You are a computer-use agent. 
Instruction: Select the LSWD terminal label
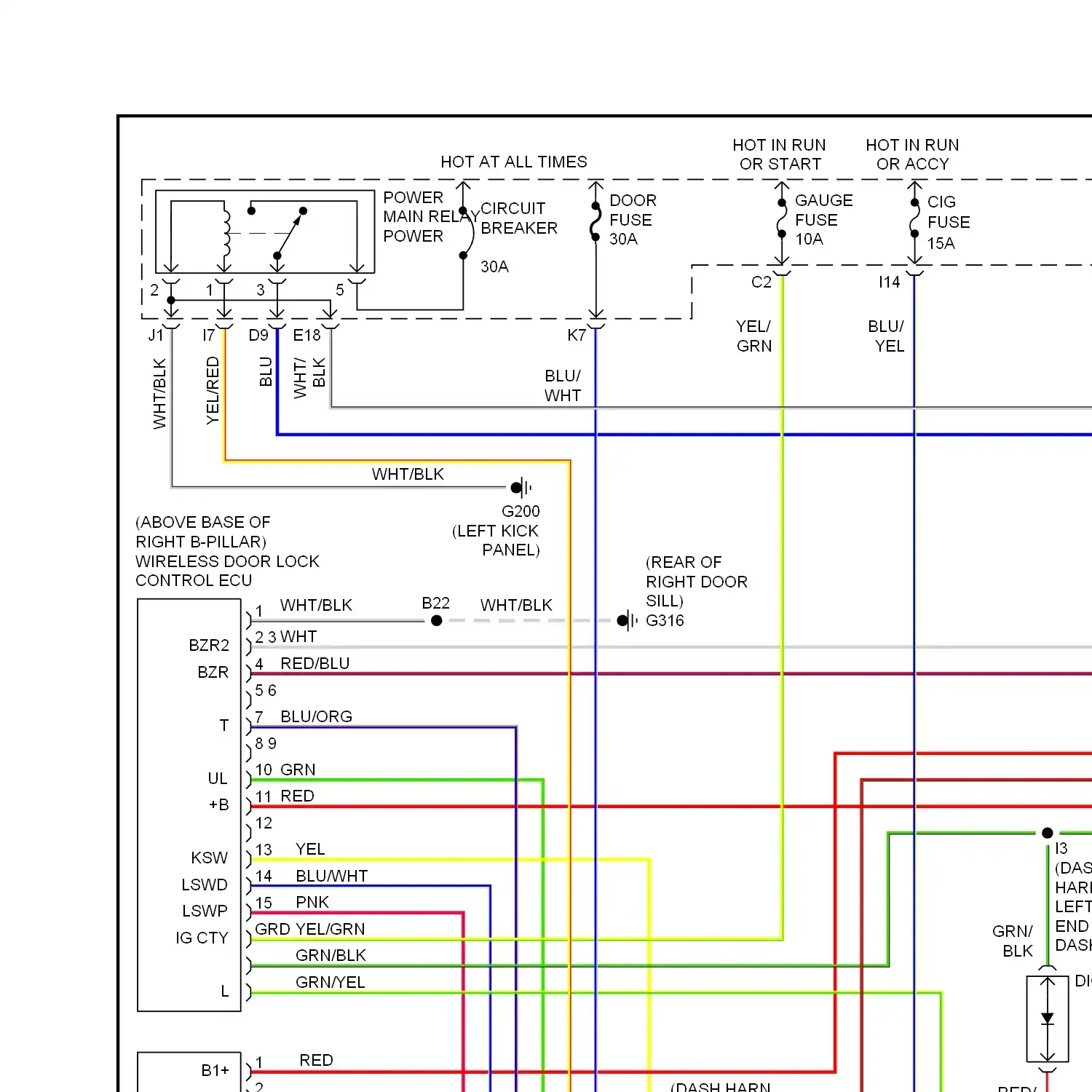(205, 885)
